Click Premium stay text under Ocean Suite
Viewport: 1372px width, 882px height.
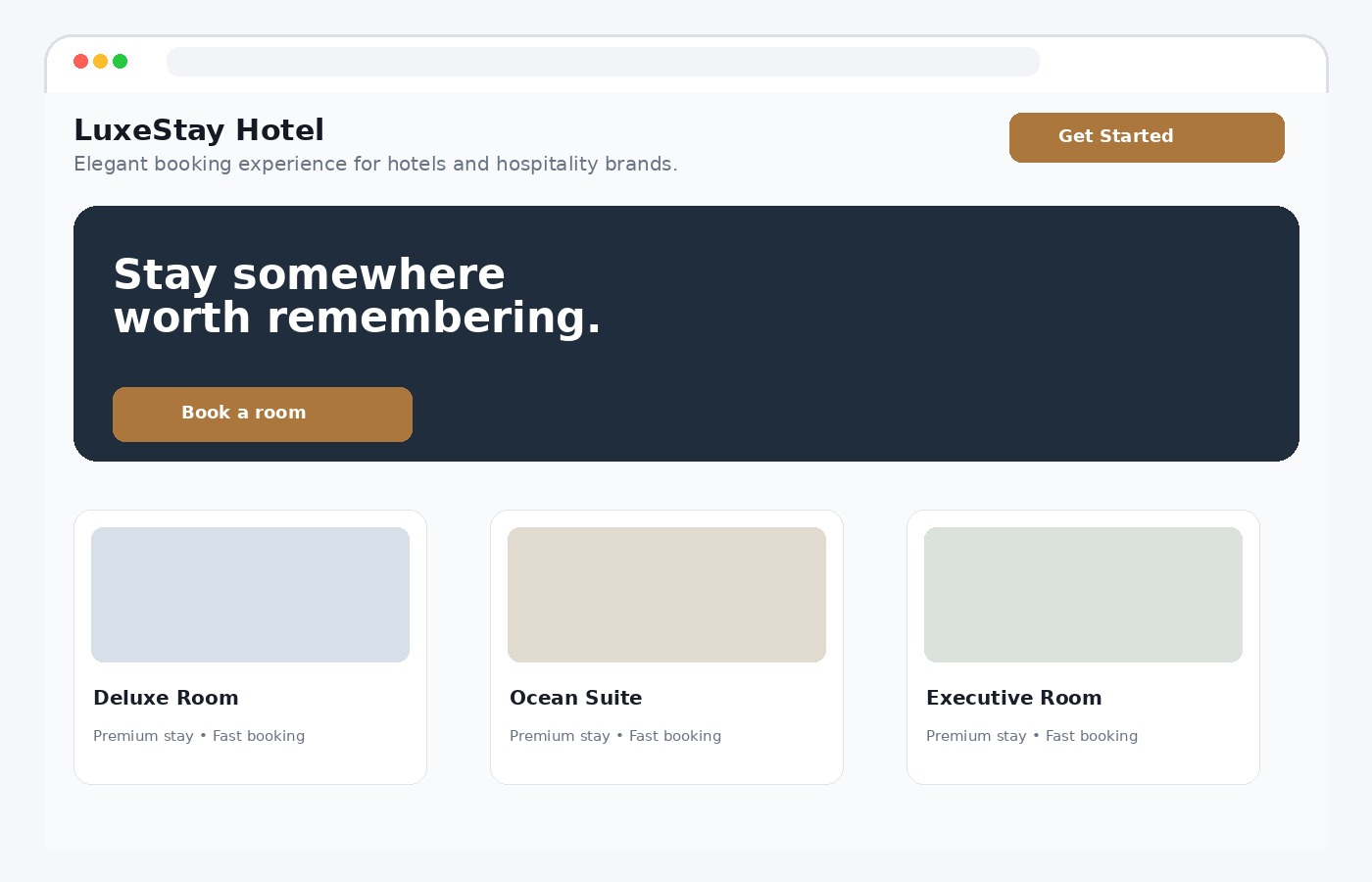click(560, 736)
